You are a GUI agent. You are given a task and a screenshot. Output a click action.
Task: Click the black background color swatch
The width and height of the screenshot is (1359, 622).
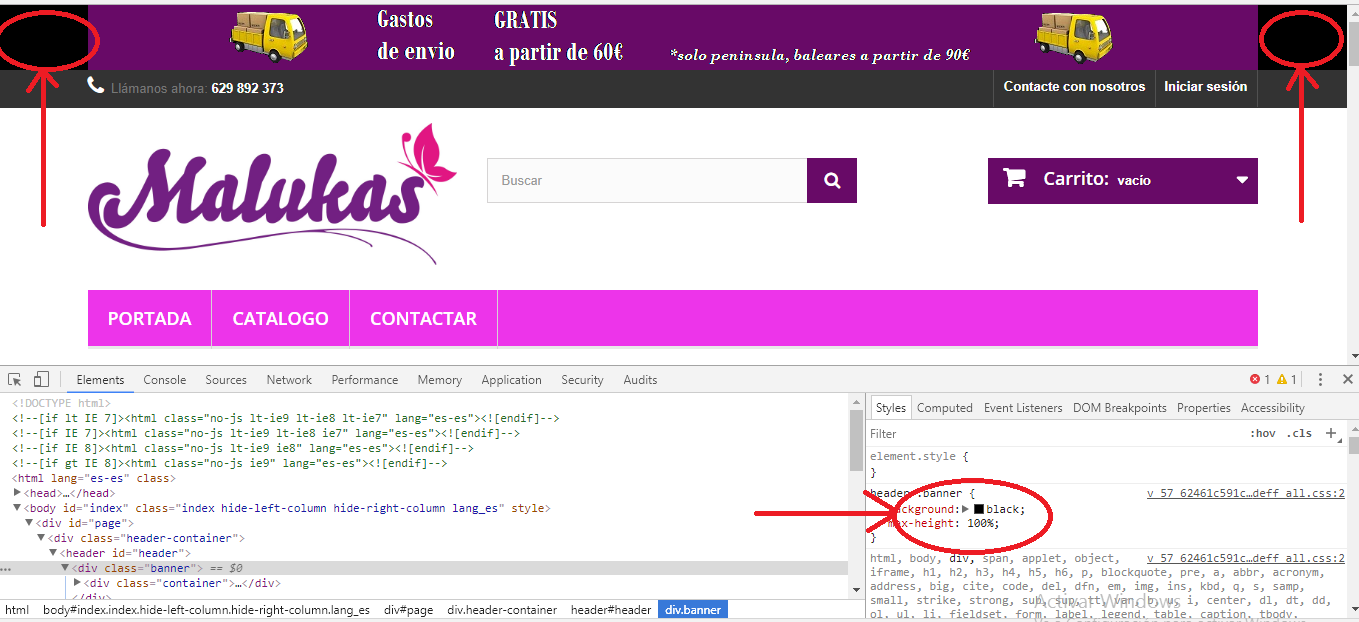(979, 510)
